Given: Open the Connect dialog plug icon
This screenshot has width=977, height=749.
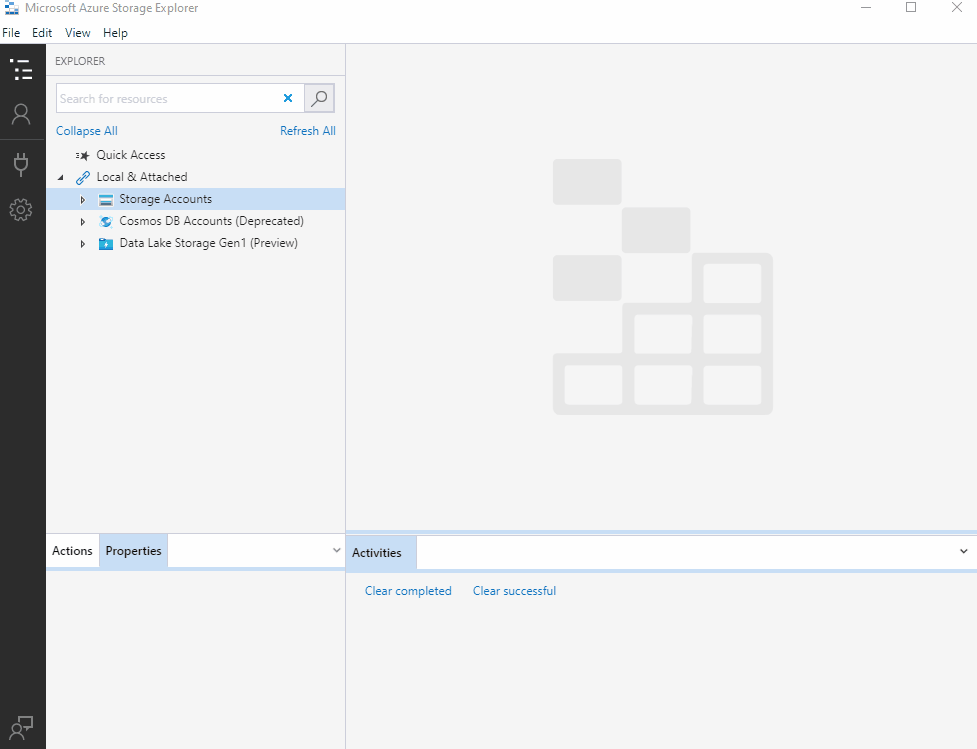Looking at the screenshot, I should 21,165.
